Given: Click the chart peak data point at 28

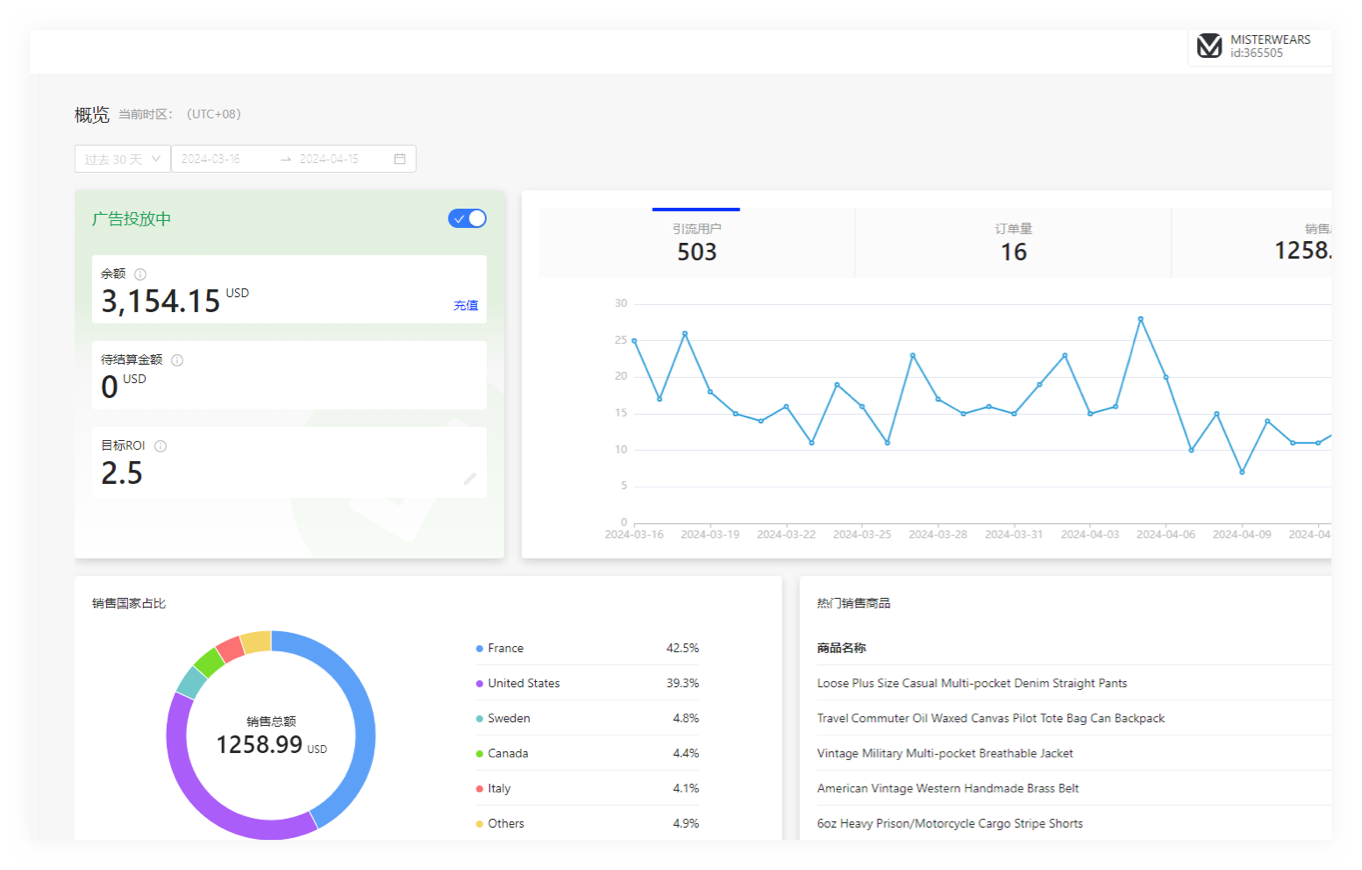Looking at the screenshot, I should pyautogui.click(x=1140, y=319).
